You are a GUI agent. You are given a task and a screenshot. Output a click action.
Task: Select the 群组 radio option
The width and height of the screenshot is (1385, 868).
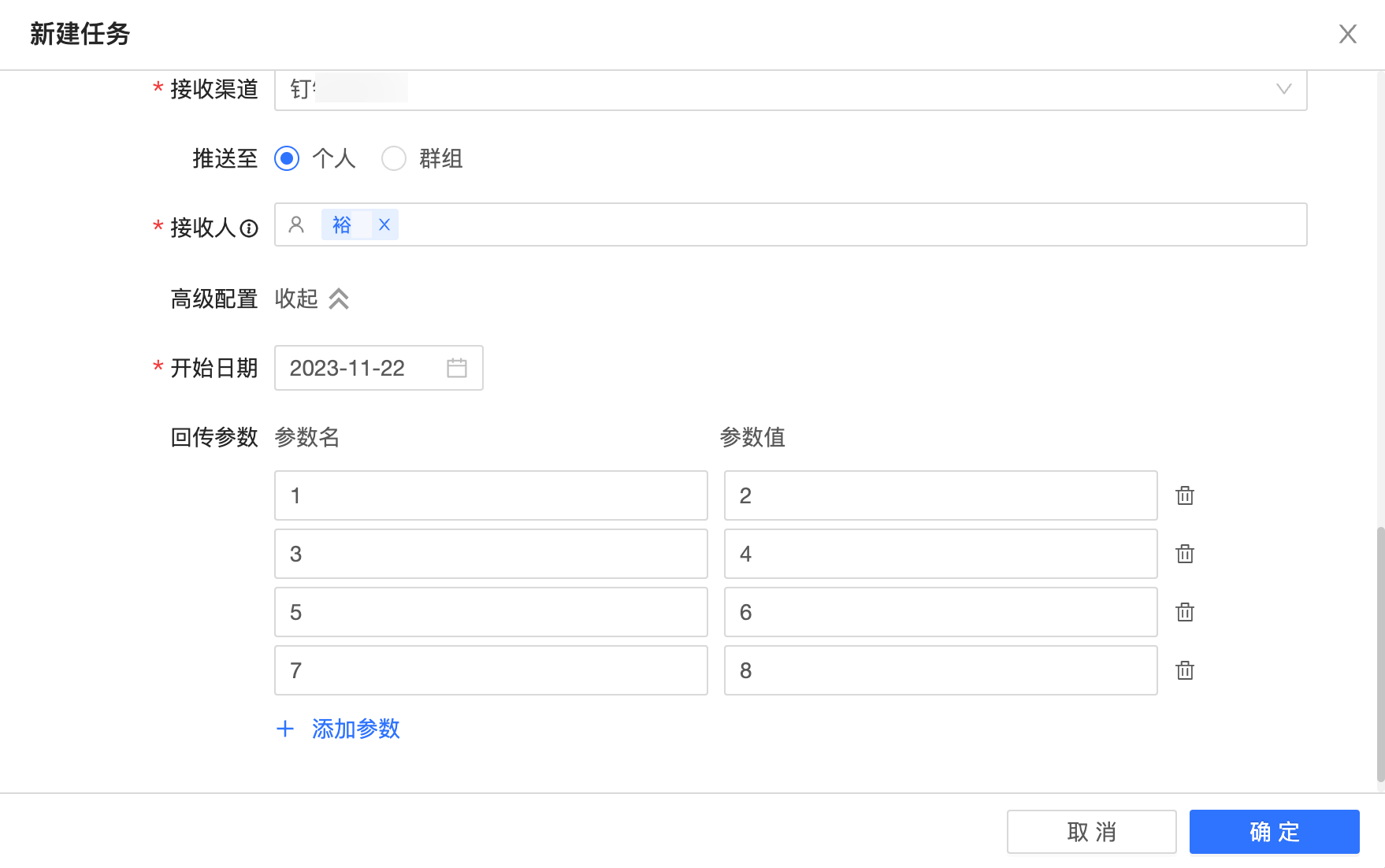[x=394, y=158]
